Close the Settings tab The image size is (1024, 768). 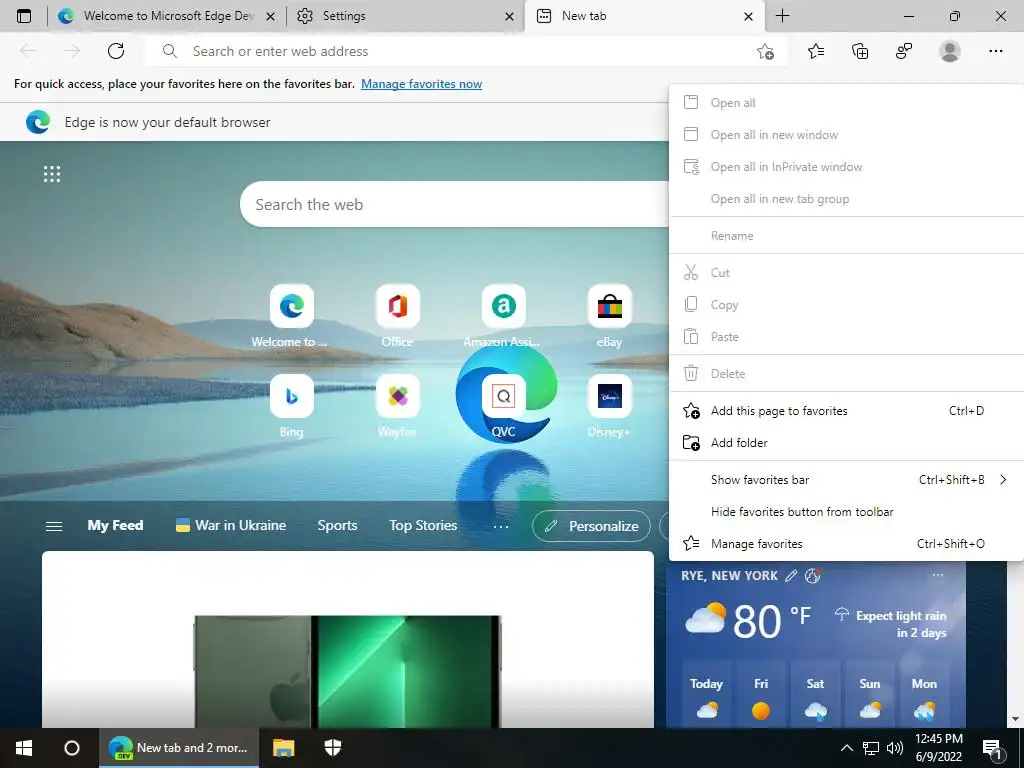click(509, 16)
